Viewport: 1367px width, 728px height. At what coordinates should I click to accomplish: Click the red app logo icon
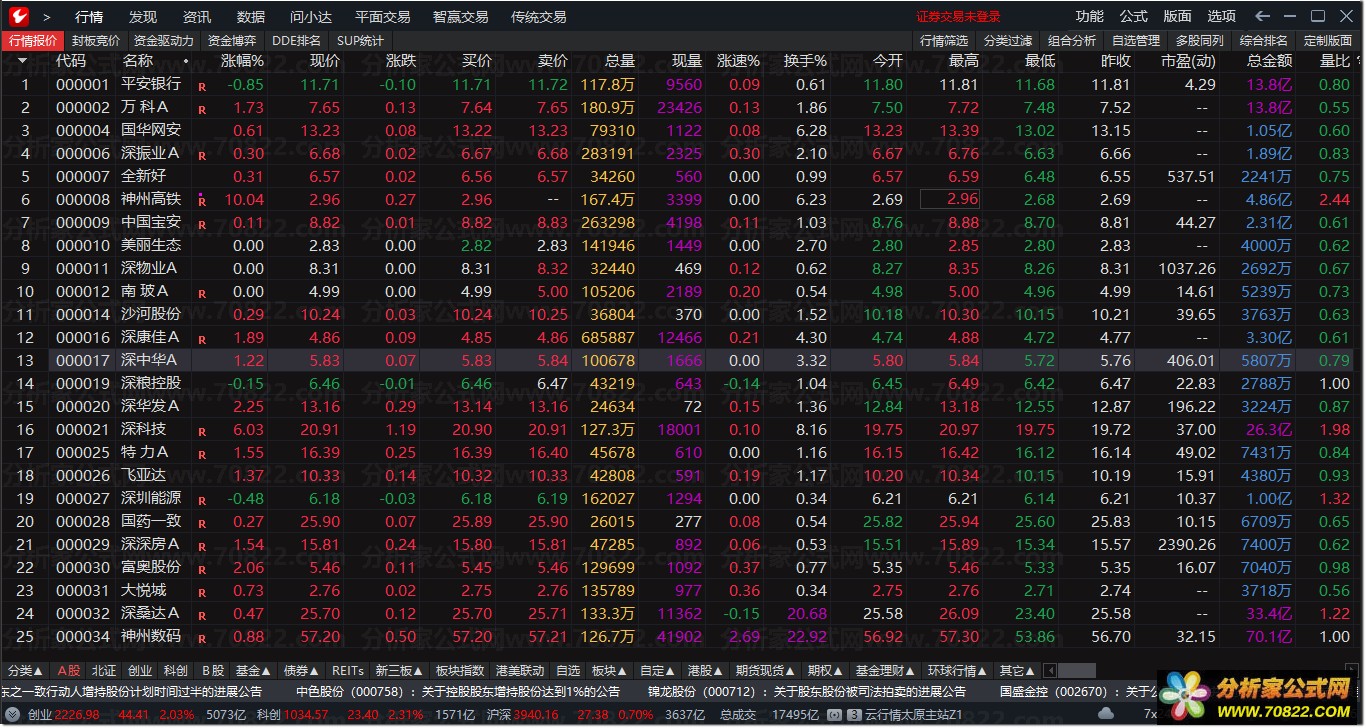pos(17,16)
